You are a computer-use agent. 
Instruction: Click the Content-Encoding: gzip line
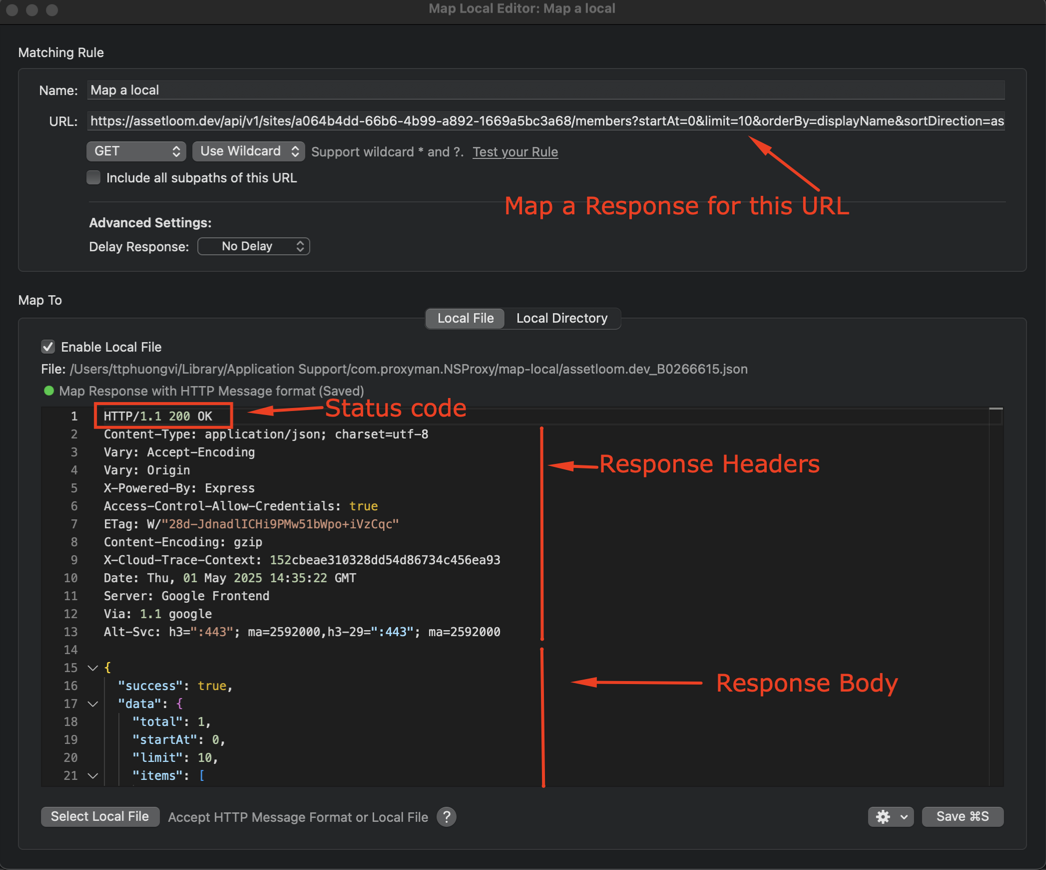[183, 542]
